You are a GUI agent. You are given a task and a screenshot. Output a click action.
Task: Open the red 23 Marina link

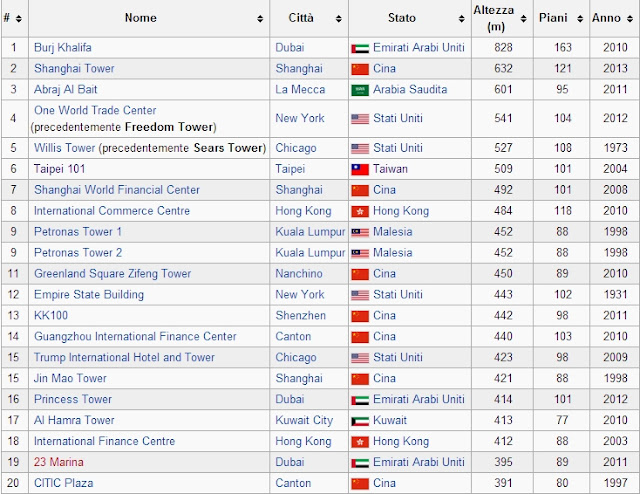coord(59,462)
